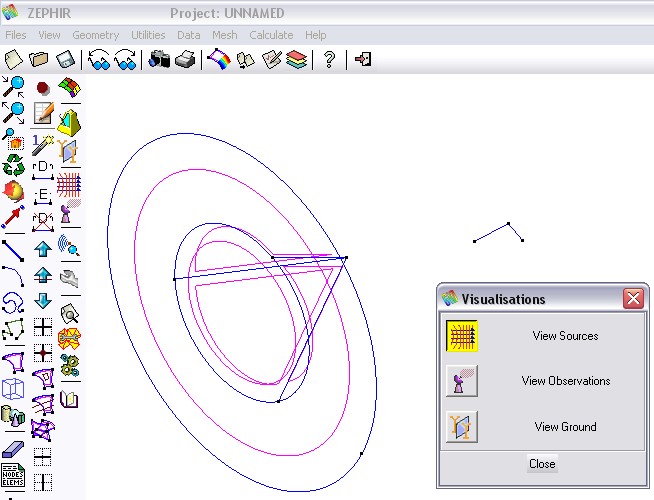Click the left toolbar observation dish icon

coord(69,211)
